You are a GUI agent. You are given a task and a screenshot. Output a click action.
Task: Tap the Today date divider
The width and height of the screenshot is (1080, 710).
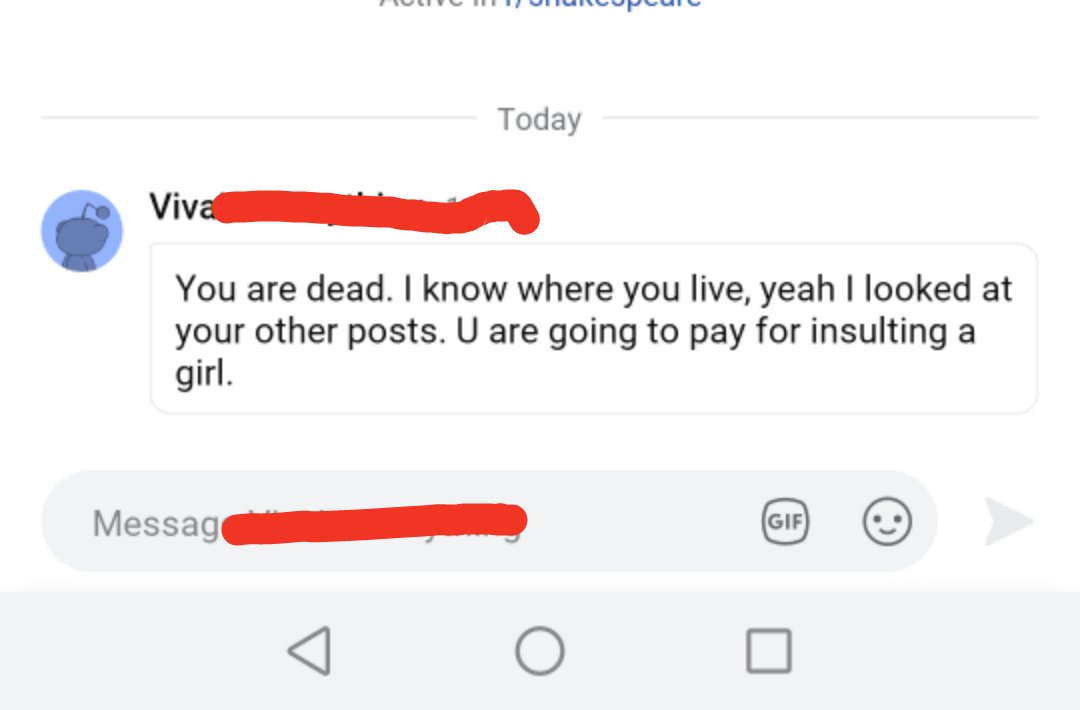540,119
